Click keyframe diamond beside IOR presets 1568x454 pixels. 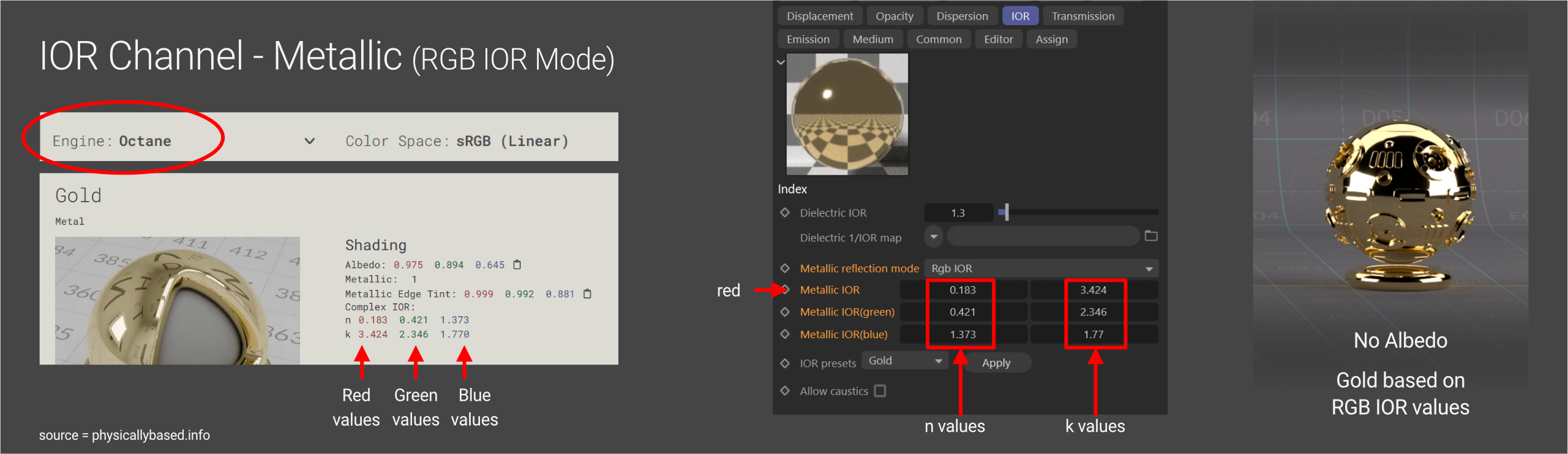point(785,363)
